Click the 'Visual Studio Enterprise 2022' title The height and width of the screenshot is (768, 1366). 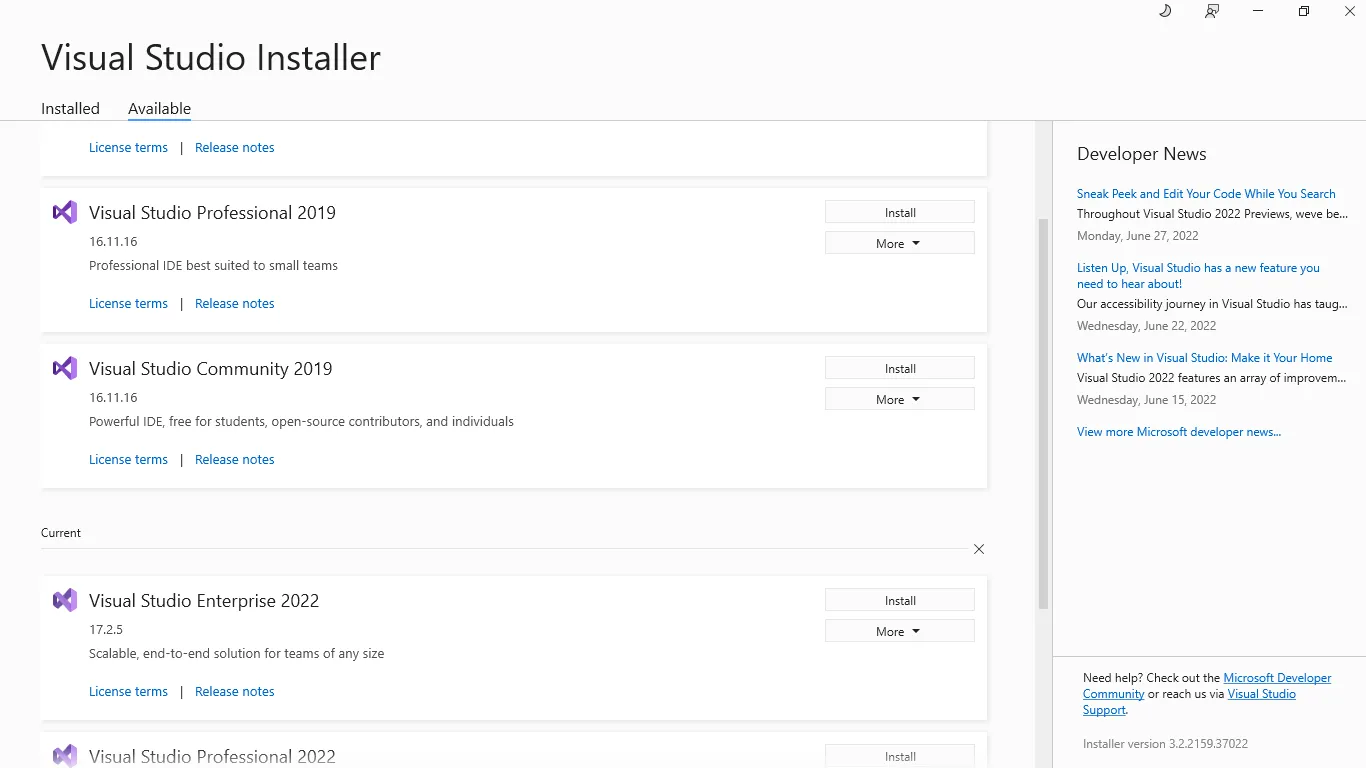click(204, 600)
